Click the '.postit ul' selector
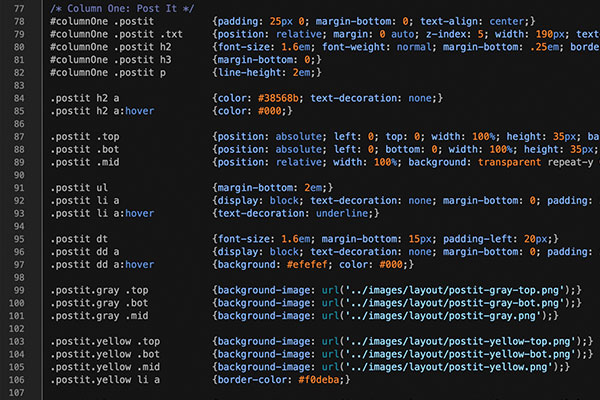This screenshot has width=600, height=400. pyautogui.click(x=78, y=187)
